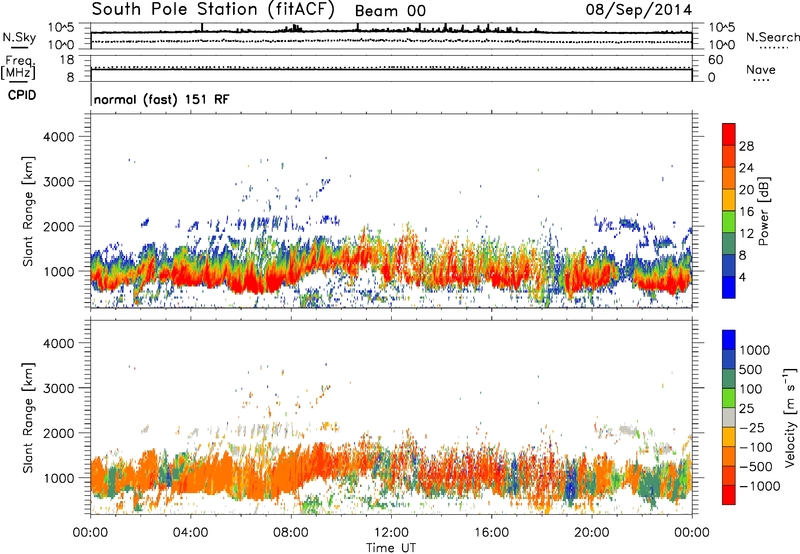Click the '-500' velocity colorbar tick label
800x554 pixels.
point(756,466)
